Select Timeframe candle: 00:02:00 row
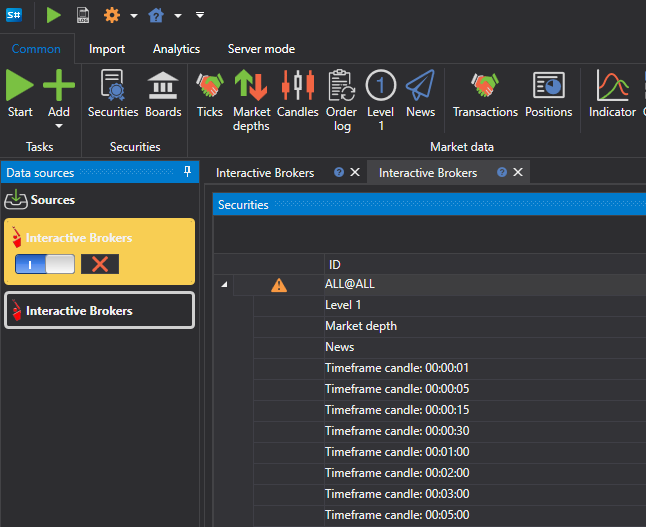Viewport: 646px width, 527px height. tap(449, 473)
